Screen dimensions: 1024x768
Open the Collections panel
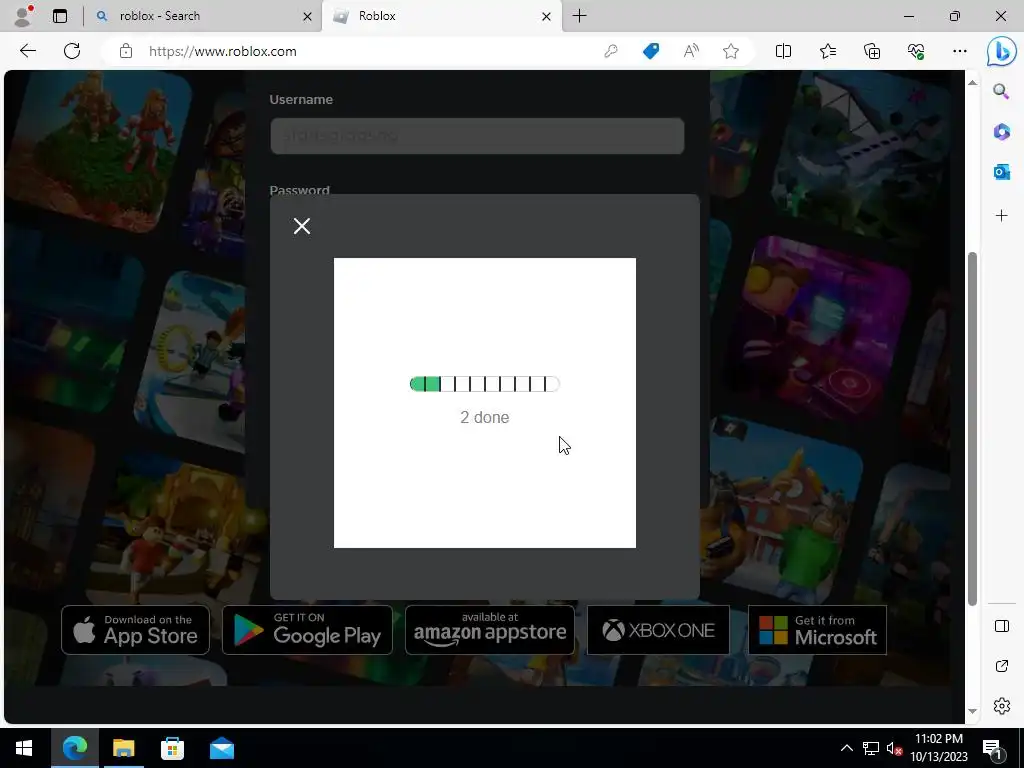click(x=872, y=51)
